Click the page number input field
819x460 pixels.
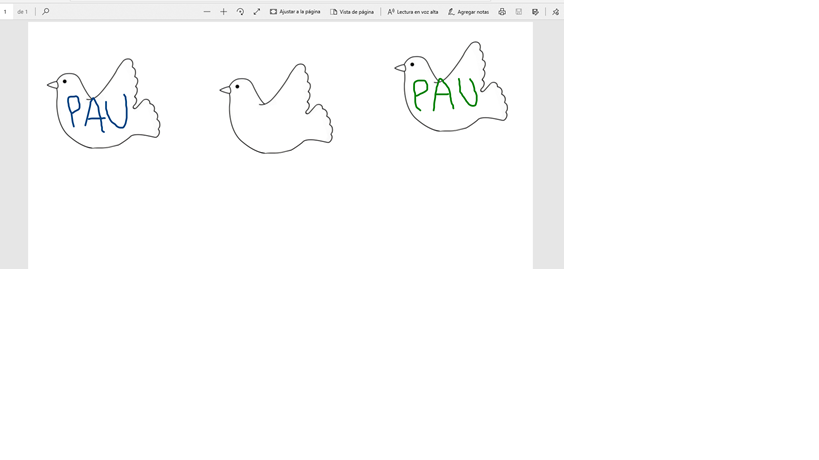(x=6, y=12)
